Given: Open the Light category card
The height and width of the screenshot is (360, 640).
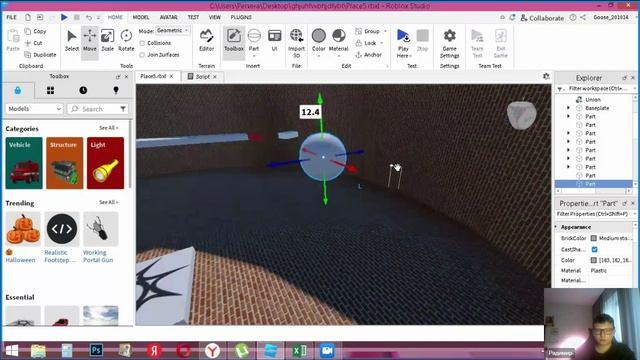Looking at the screenshot, I should click(x=105, y=163).
